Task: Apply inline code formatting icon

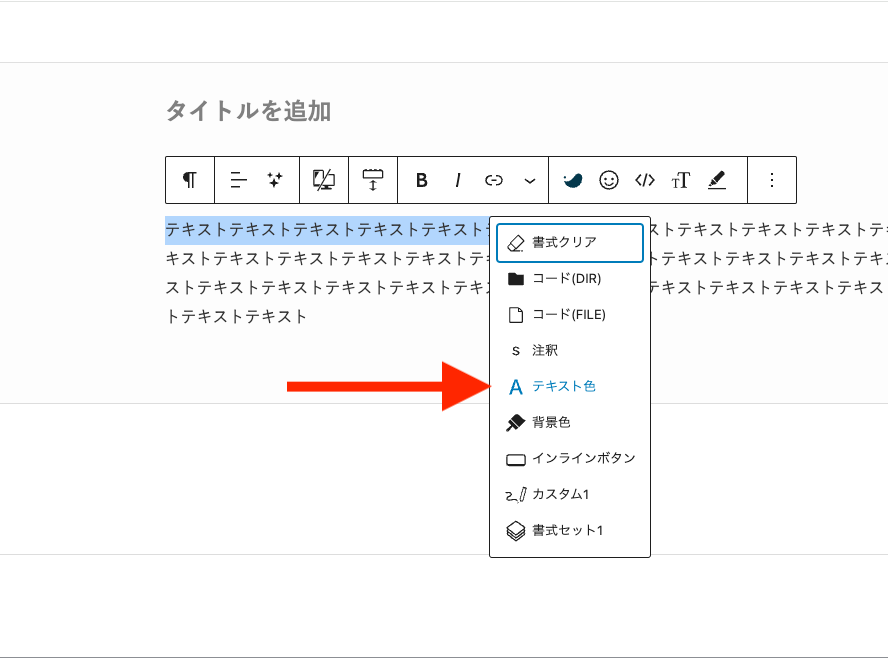Action: (x=645, y=180)
